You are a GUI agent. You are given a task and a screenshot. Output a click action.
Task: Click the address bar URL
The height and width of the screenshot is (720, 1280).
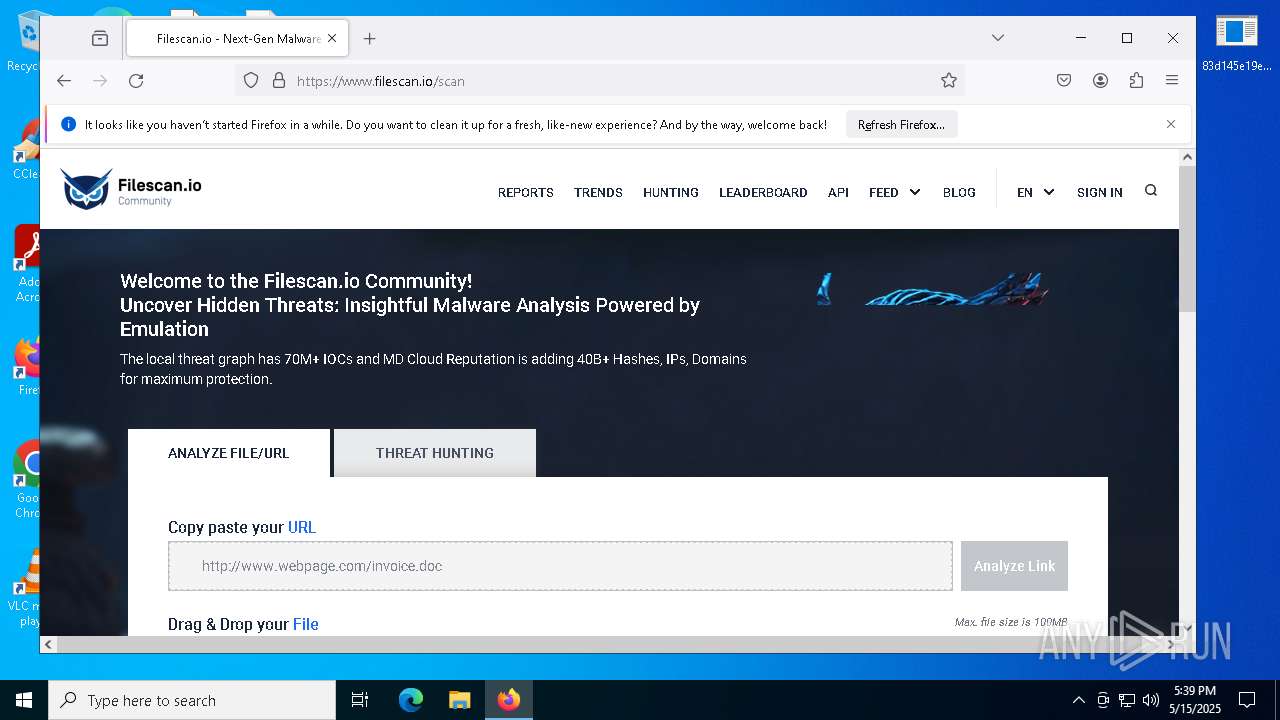point(381,81)
